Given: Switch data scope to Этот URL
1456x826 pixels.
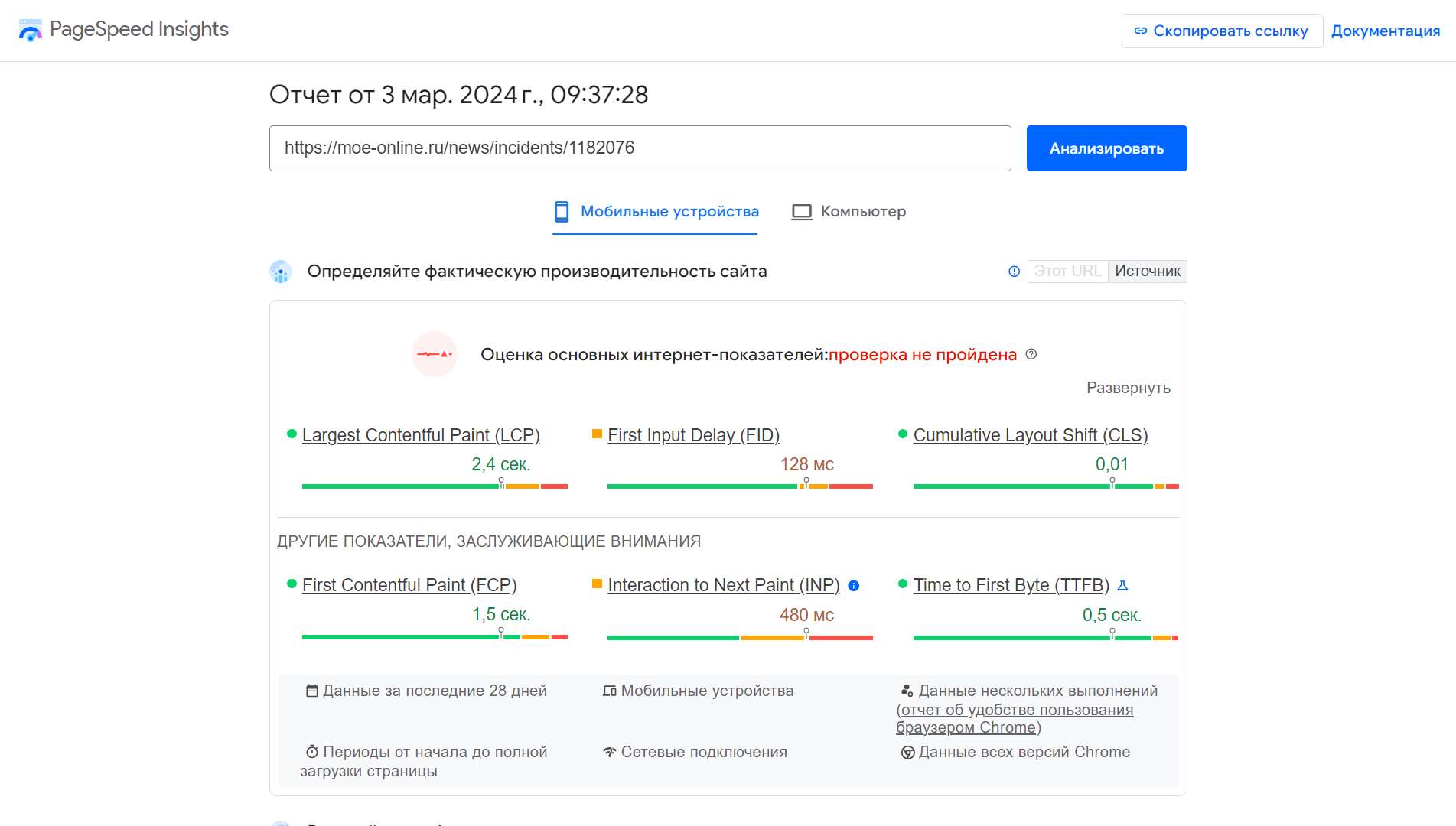Looking at the screenshot, I should click(1067, 272).
